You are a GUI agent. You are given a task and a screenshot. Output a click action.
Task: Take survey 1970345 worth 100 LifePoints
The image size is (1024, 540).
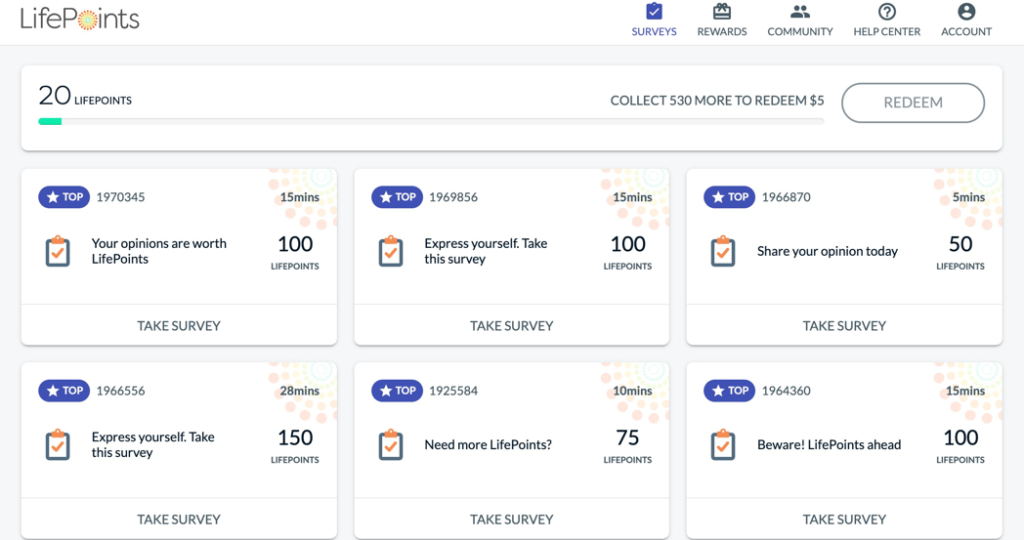(179, 325)
